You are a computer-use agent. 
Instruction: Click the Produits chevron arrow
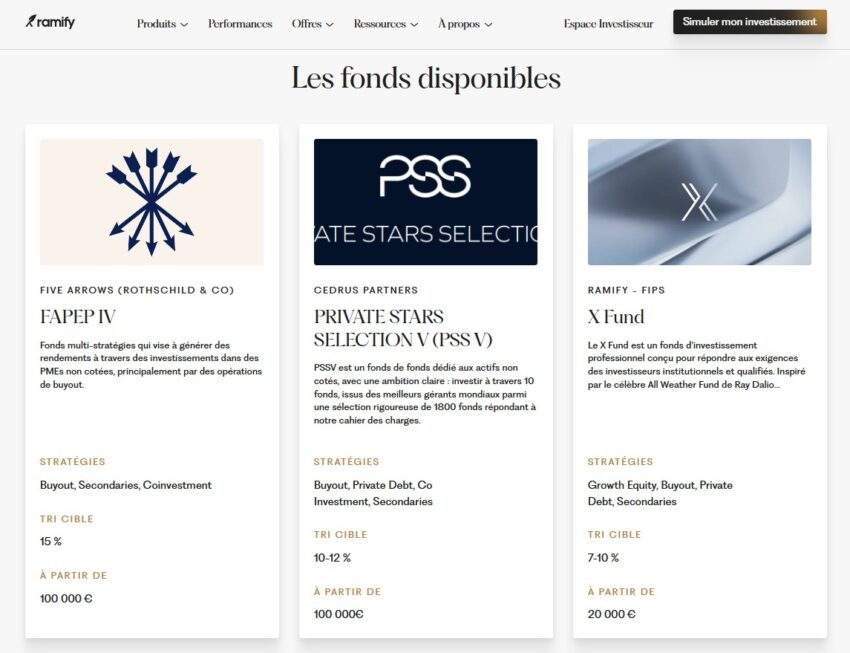coord(184,25)
